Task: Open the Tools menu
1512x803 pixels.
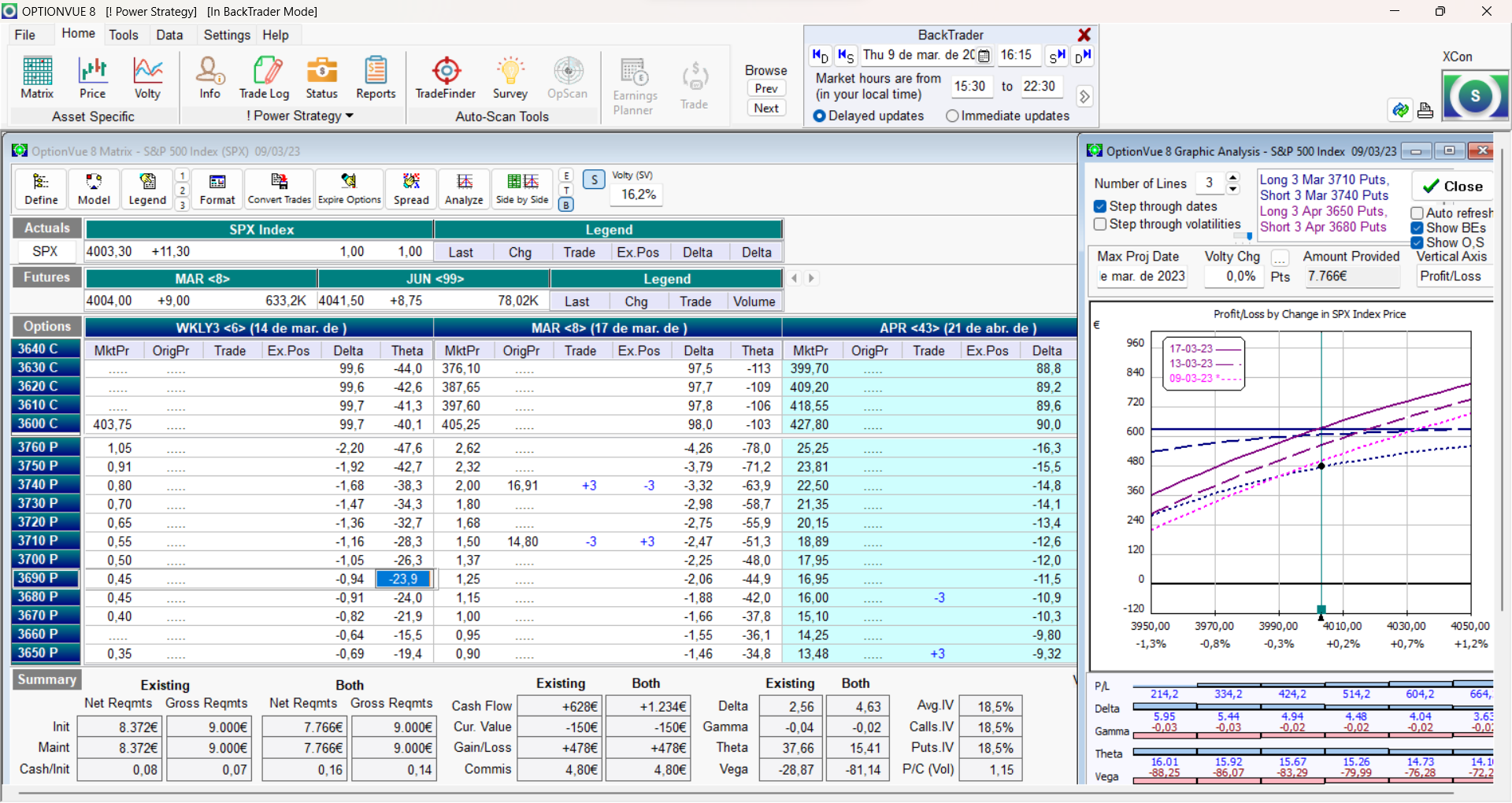Action: 124,35
